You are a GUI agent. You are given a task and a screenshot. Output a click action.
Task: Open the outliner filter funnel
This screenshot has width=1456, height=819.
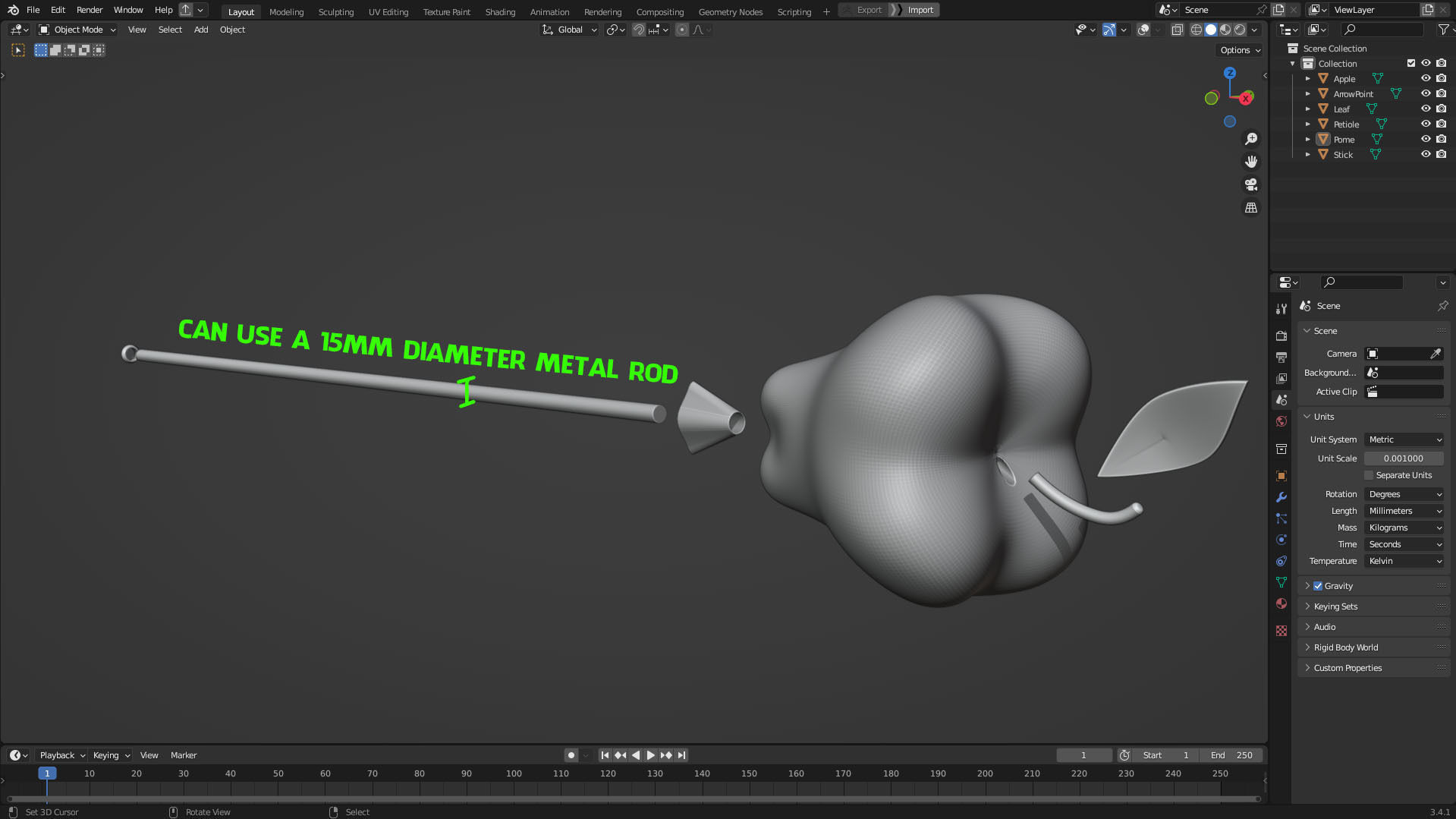(x=1443, y=30)
